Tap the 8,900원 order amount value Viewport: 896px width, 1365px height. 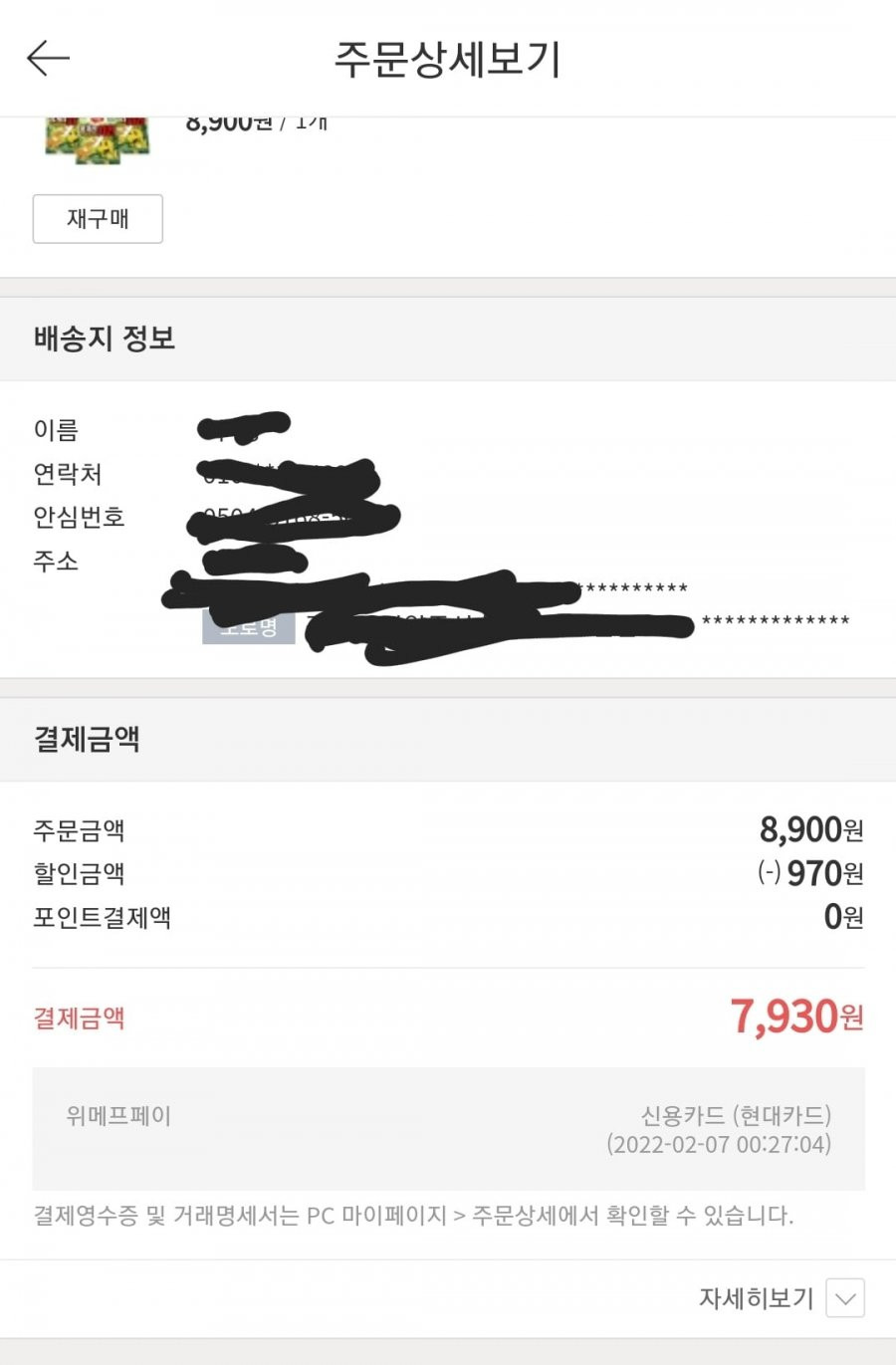point(811,829)
